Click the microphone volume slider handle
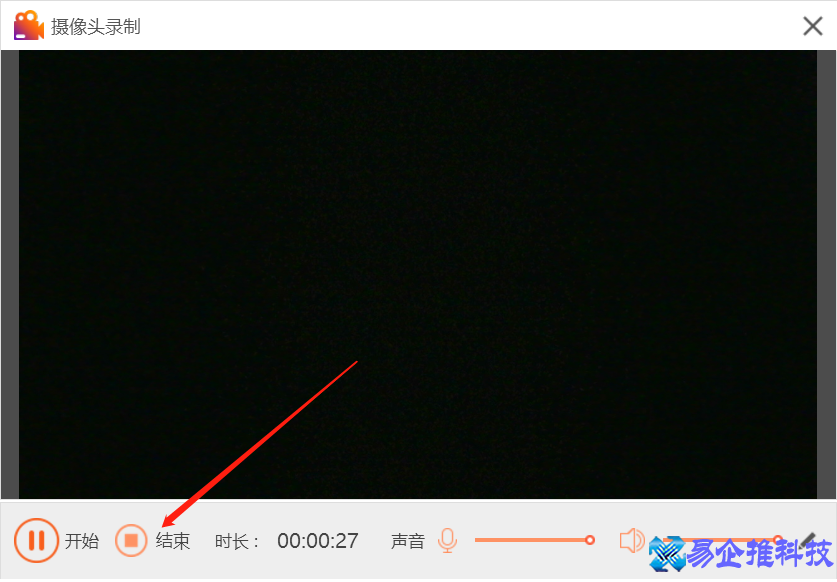This screenshot has height=582, width=837. [x=591, y=540]
